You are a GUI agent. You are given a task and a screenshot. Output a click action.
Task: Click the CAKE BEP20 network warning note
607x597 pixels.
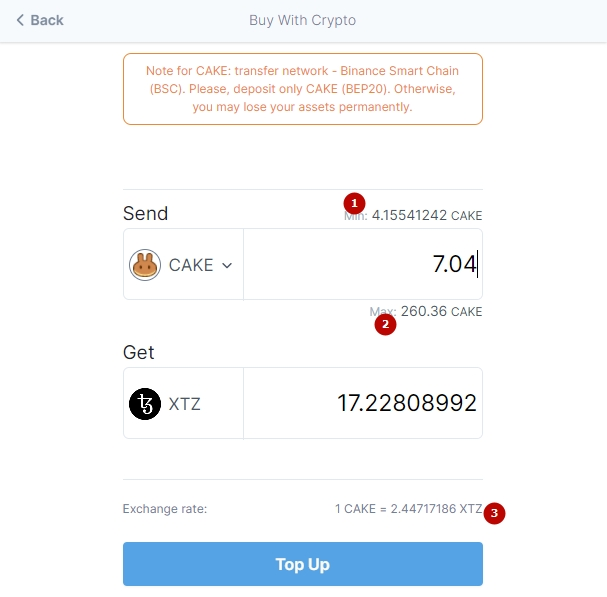[x=303, y=89]
